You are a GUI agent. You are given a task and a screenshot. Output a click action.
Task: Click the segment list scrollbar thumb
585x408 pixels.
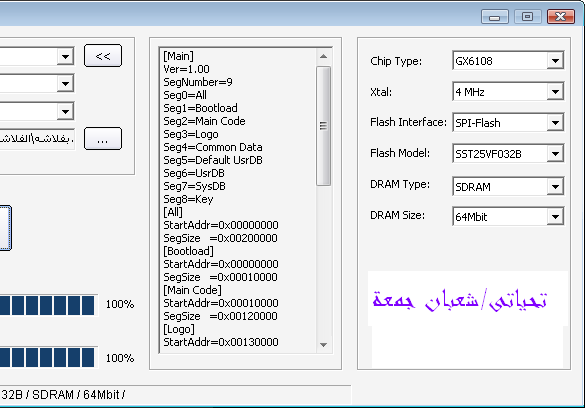click(x=323, y=126)
